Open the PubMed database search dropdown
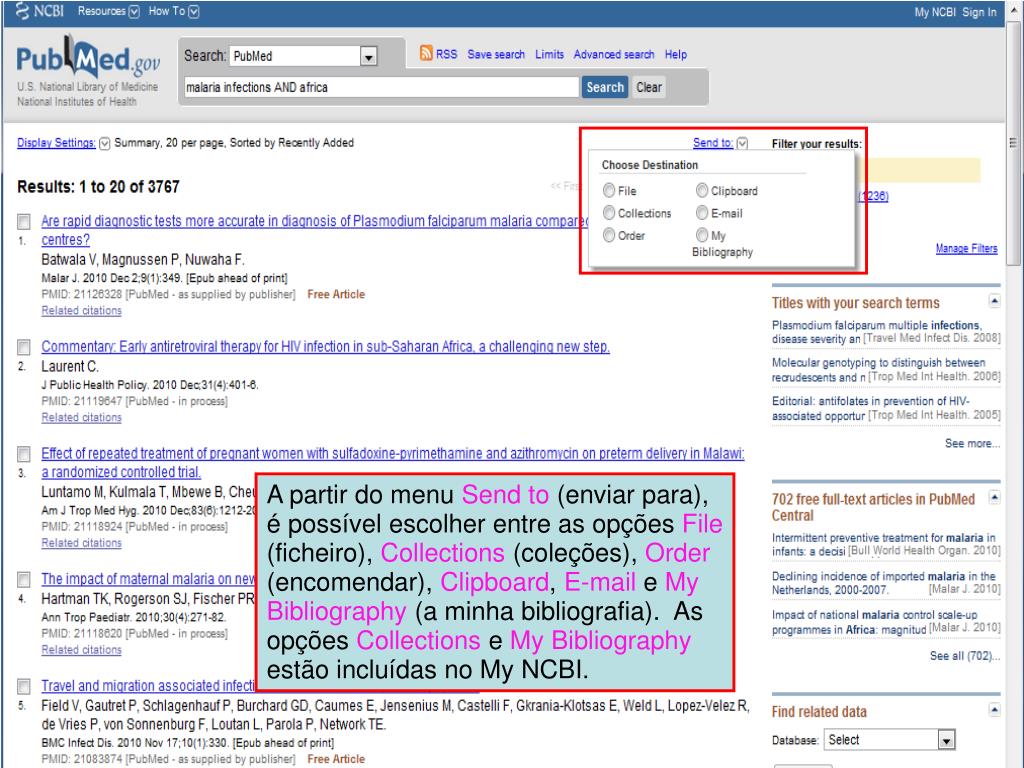This screenshot has height=768, width=1024. click(368, 57)
